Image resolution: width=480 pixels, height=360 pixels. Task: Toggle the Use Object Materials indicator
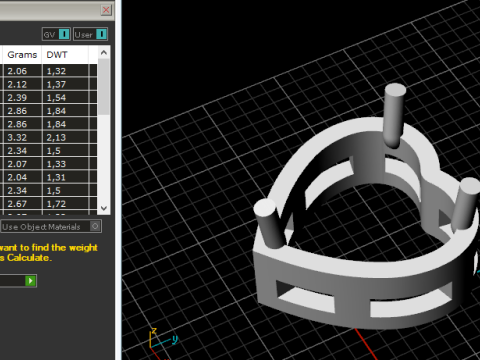95,227
